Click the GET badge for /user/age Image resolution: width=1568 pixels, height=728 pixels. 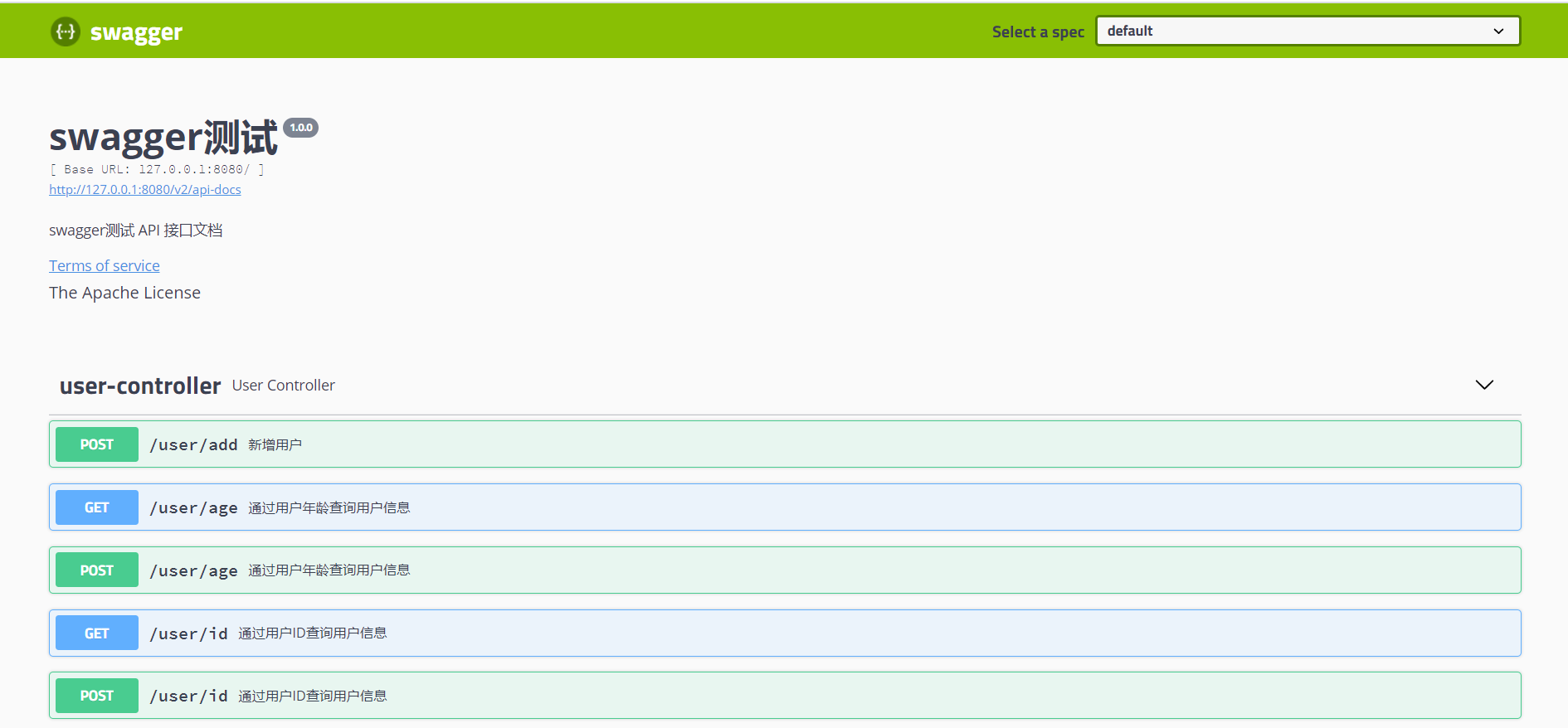click(97, 507)
